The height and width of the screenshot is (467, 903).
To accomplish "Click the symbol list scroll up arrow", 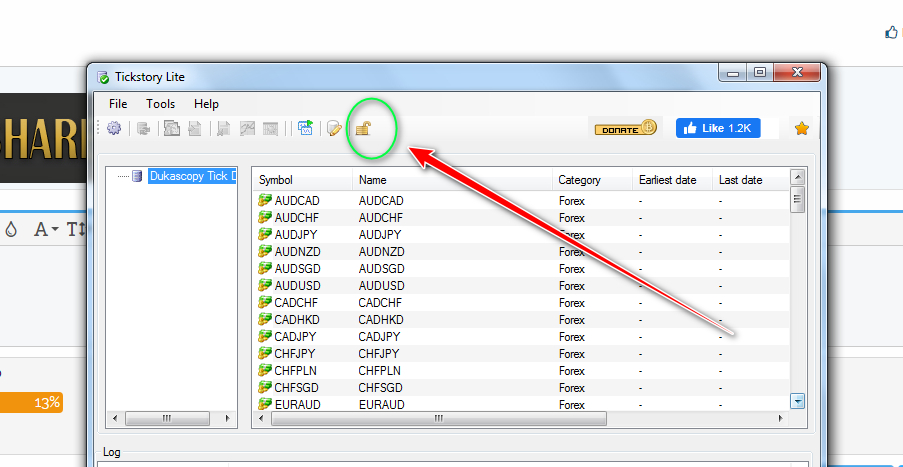I will (x=798, y=177).
